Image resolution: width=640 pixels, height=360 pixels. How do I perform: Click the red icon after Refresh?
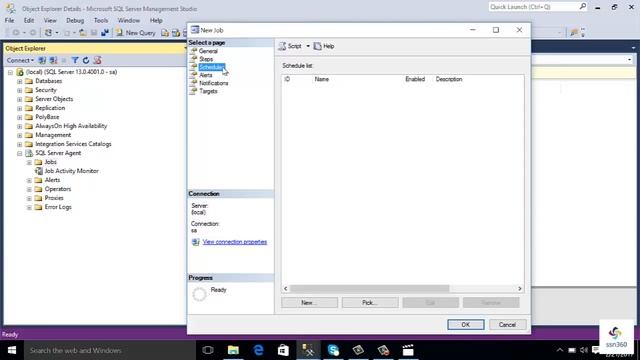[97, 60]
